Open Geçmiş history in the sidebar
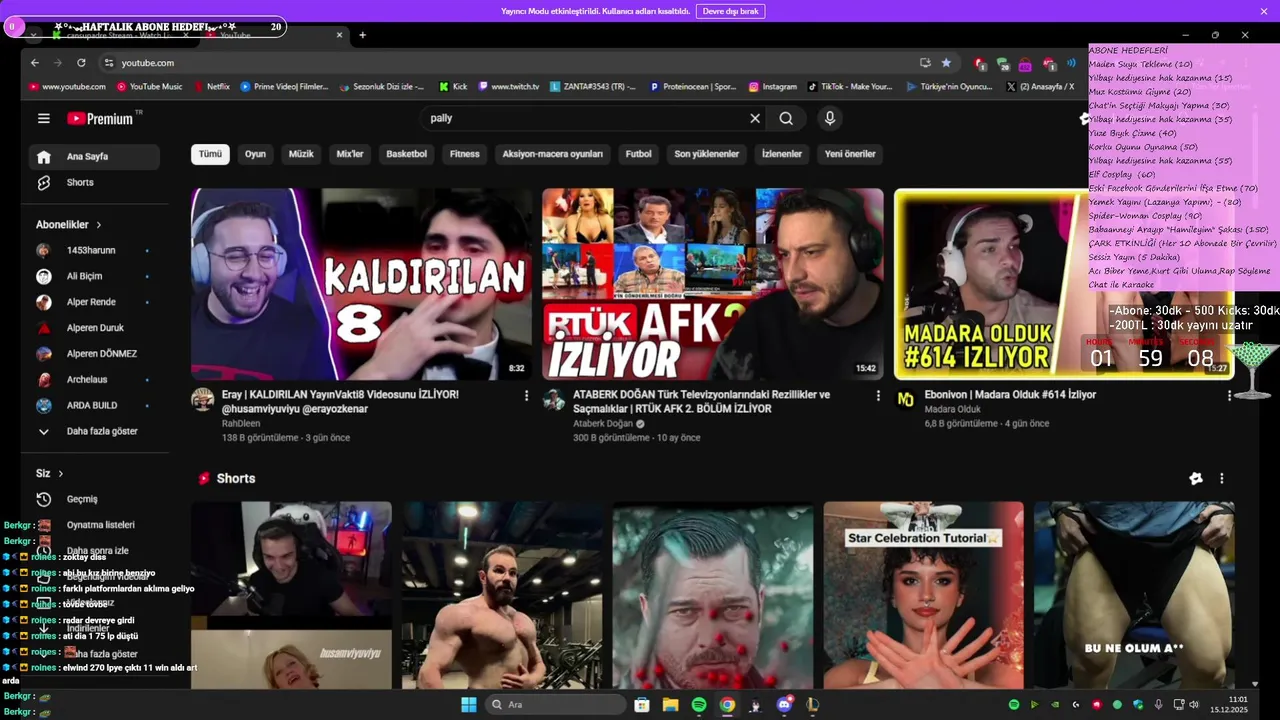 [95, 499]
